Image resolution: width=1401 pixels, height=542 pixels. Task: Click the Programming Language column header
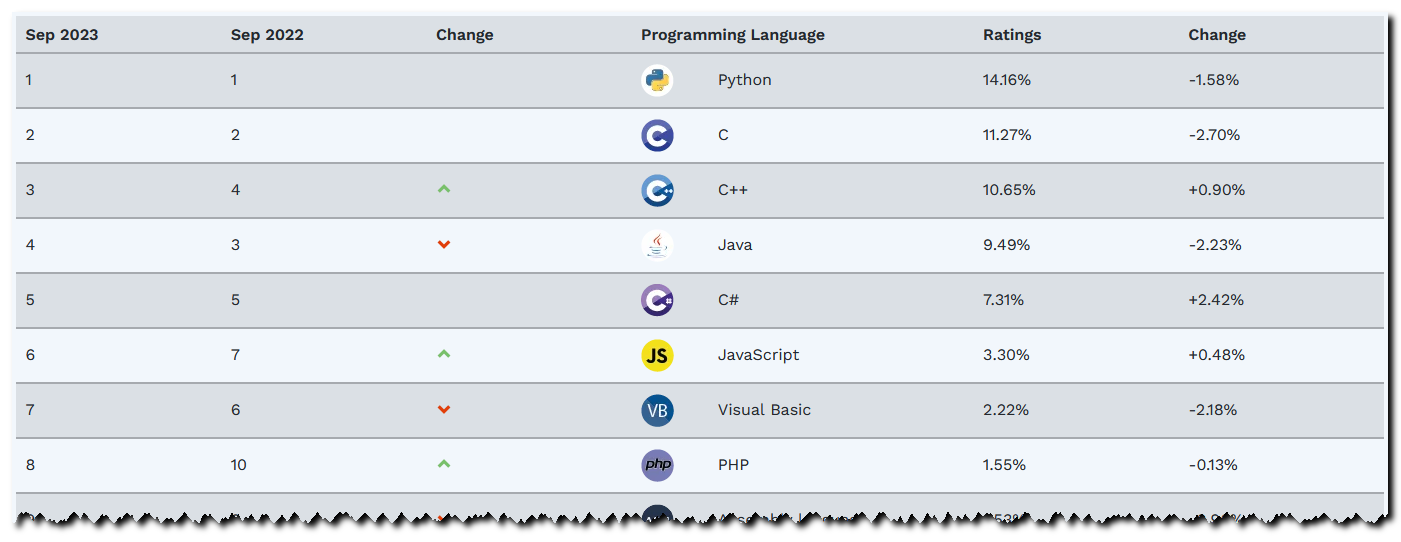tap(733, 35)
